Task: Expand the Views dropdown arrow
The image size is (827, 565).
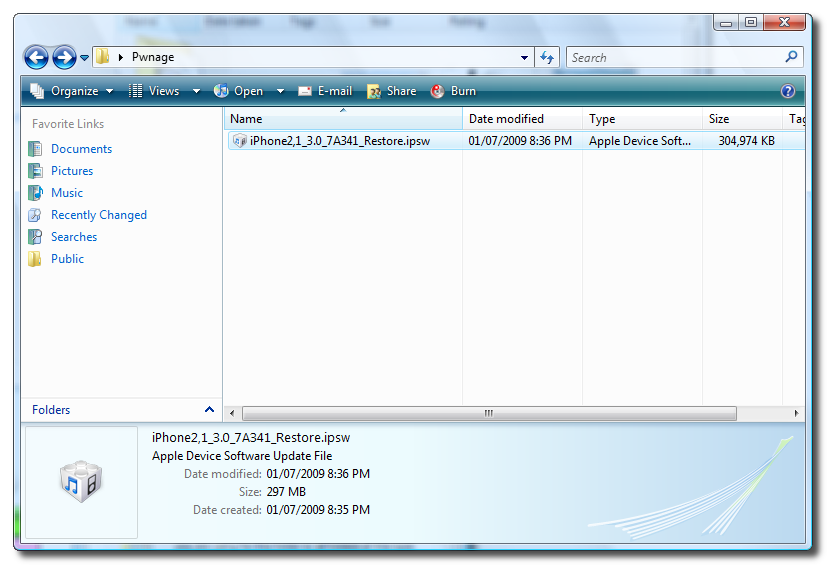Action: tap(196, 91)
